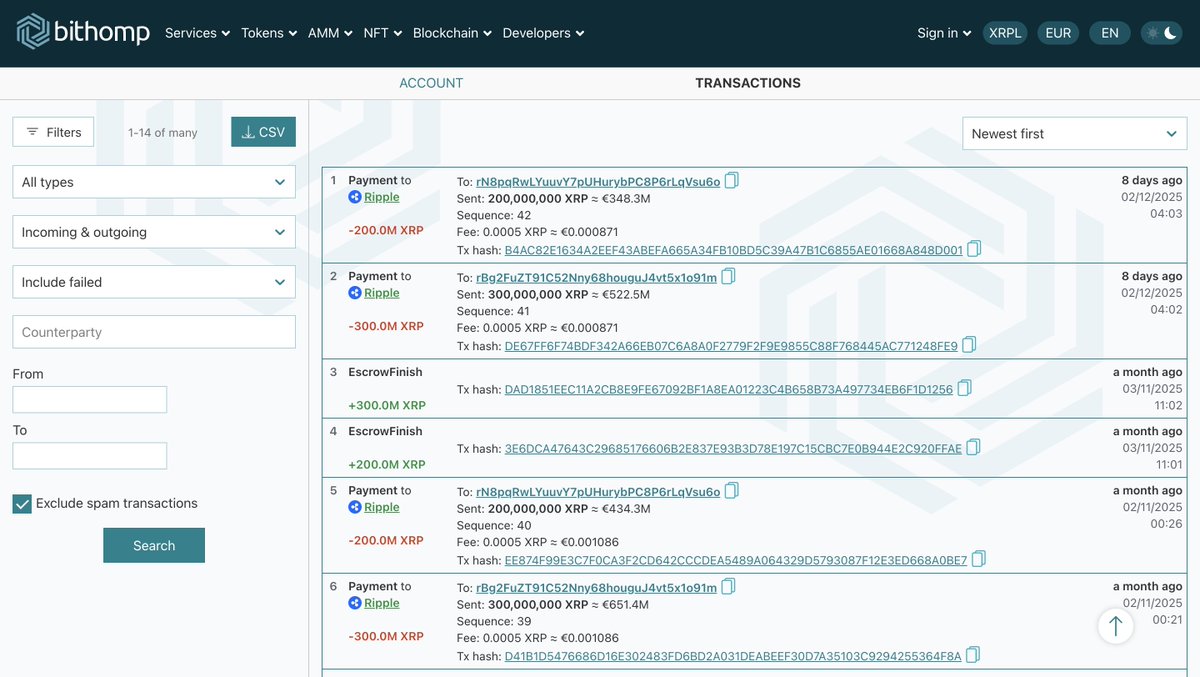Open tx hash D41B1D547668 link
The image size is (1200, 677).
pos(733,656)
